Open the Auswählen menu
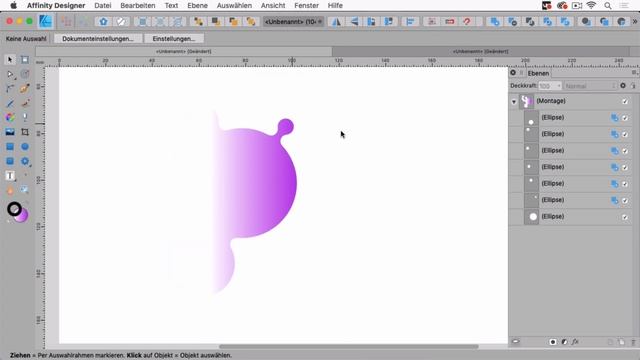 pyautogui.click(x=234, y=5)
